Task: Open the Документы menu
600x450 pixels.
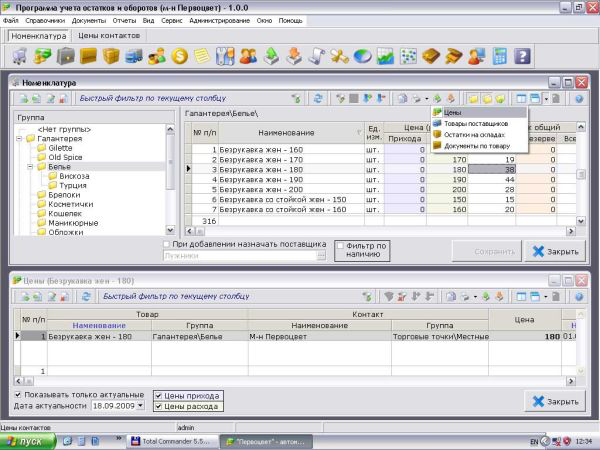Action: (x=89, y=21)
